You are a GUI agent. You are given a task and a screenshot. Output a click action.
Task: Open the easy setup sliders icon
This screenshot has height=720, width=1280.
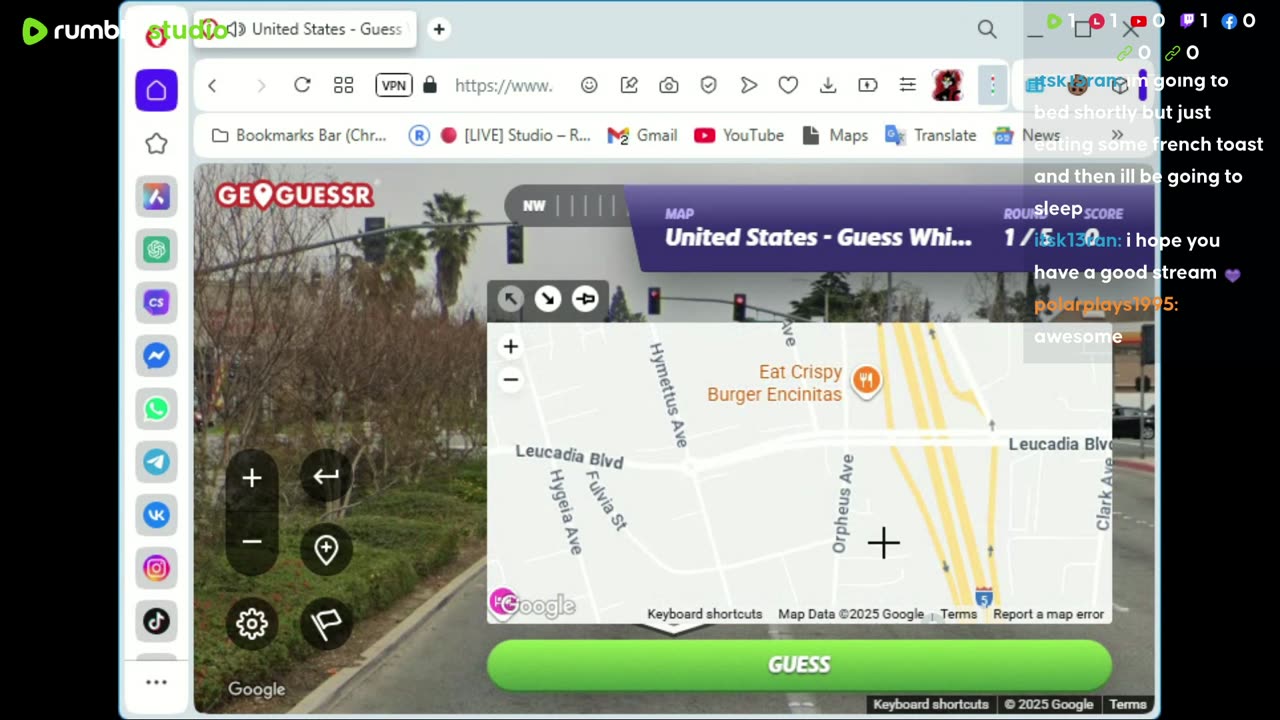[908, 86]
